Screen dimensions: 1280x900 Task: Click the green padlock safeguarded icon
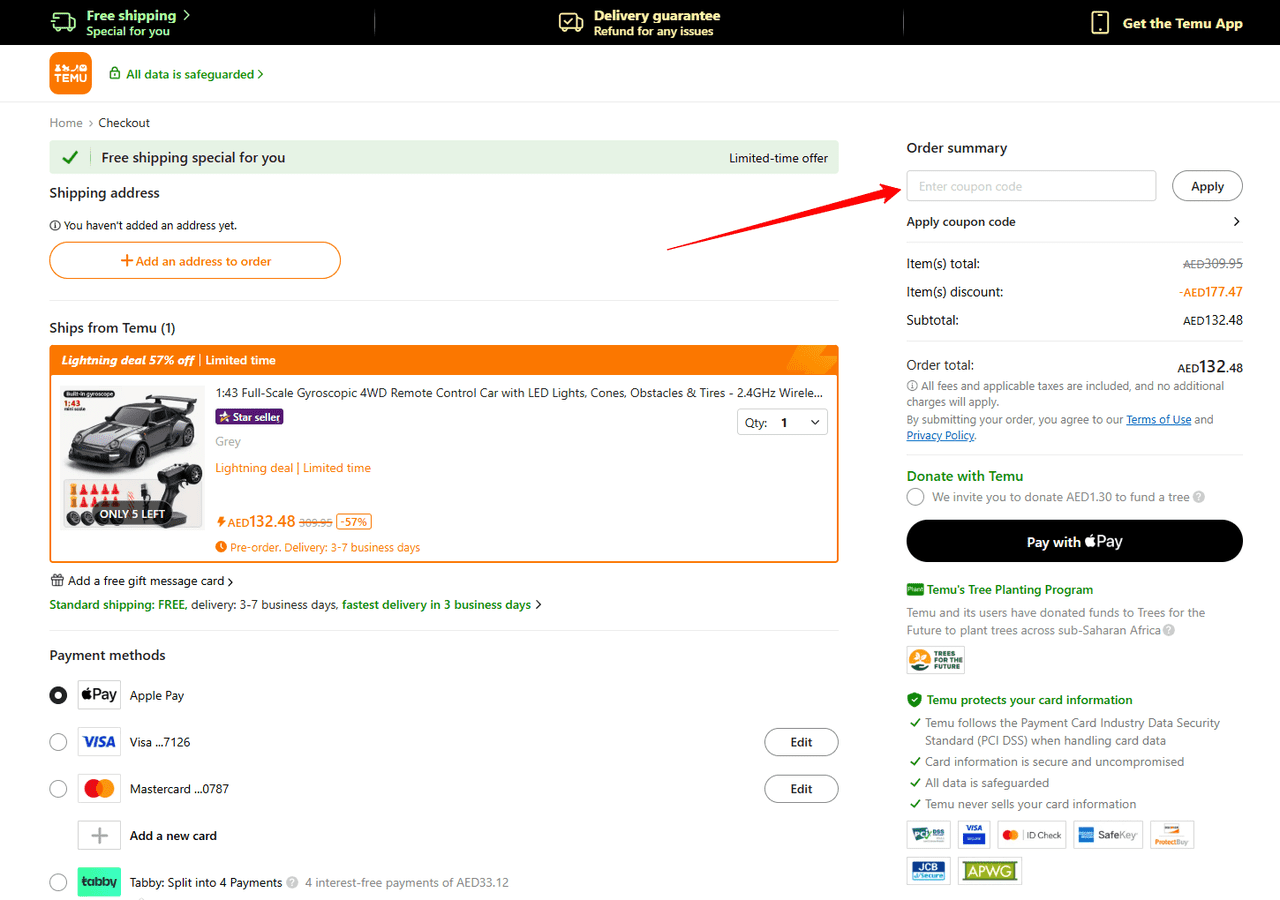[x=115, y=74]
